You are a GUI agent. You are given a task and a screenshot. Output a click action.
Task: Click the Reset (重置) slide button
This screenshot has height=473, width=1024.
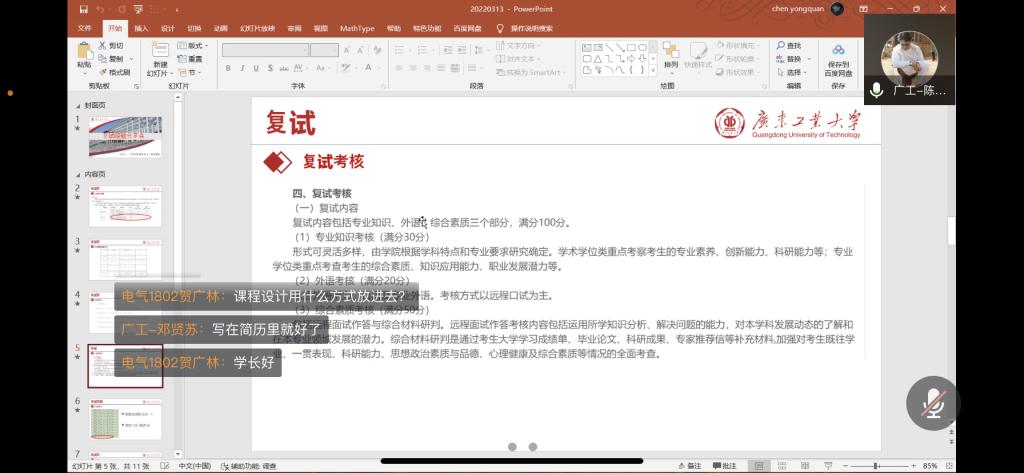(194, 59)
